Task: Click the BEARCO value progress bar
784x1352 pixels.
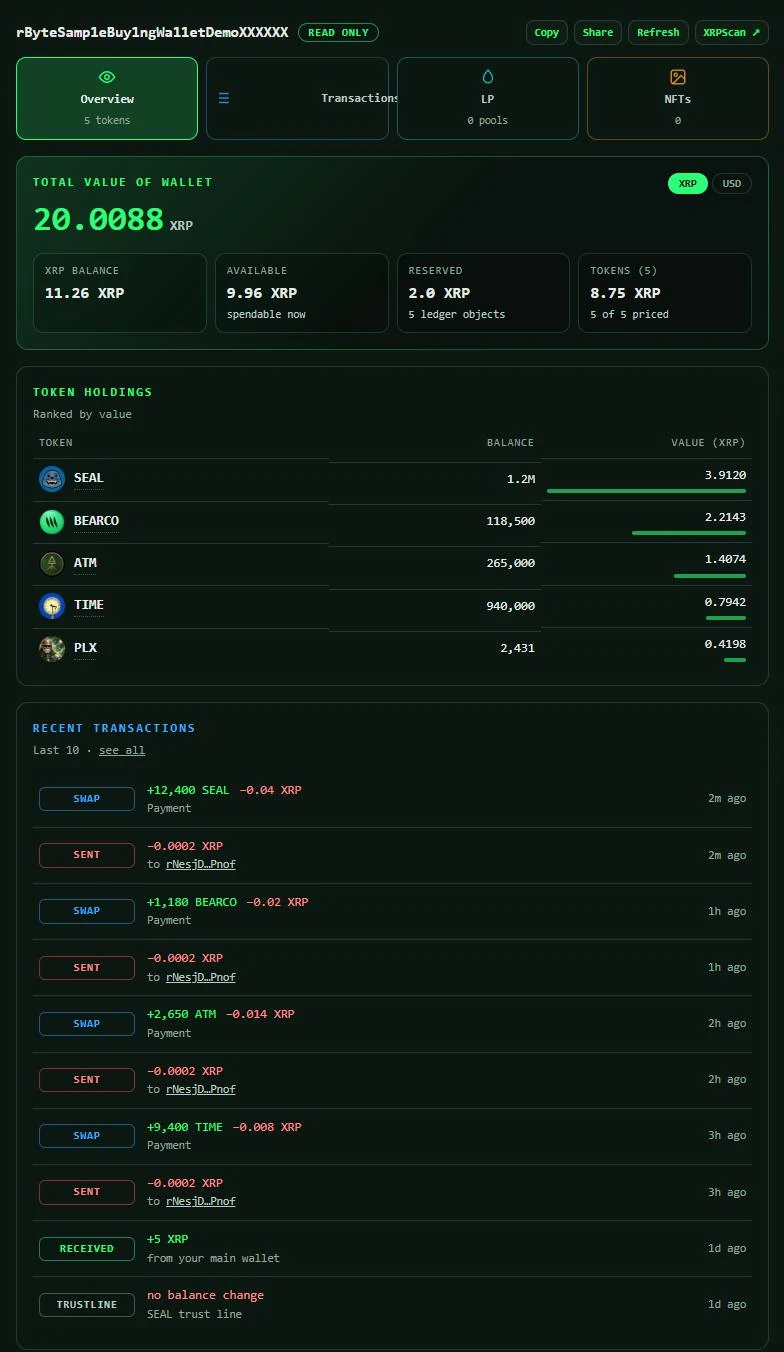Action: point(689,533)
